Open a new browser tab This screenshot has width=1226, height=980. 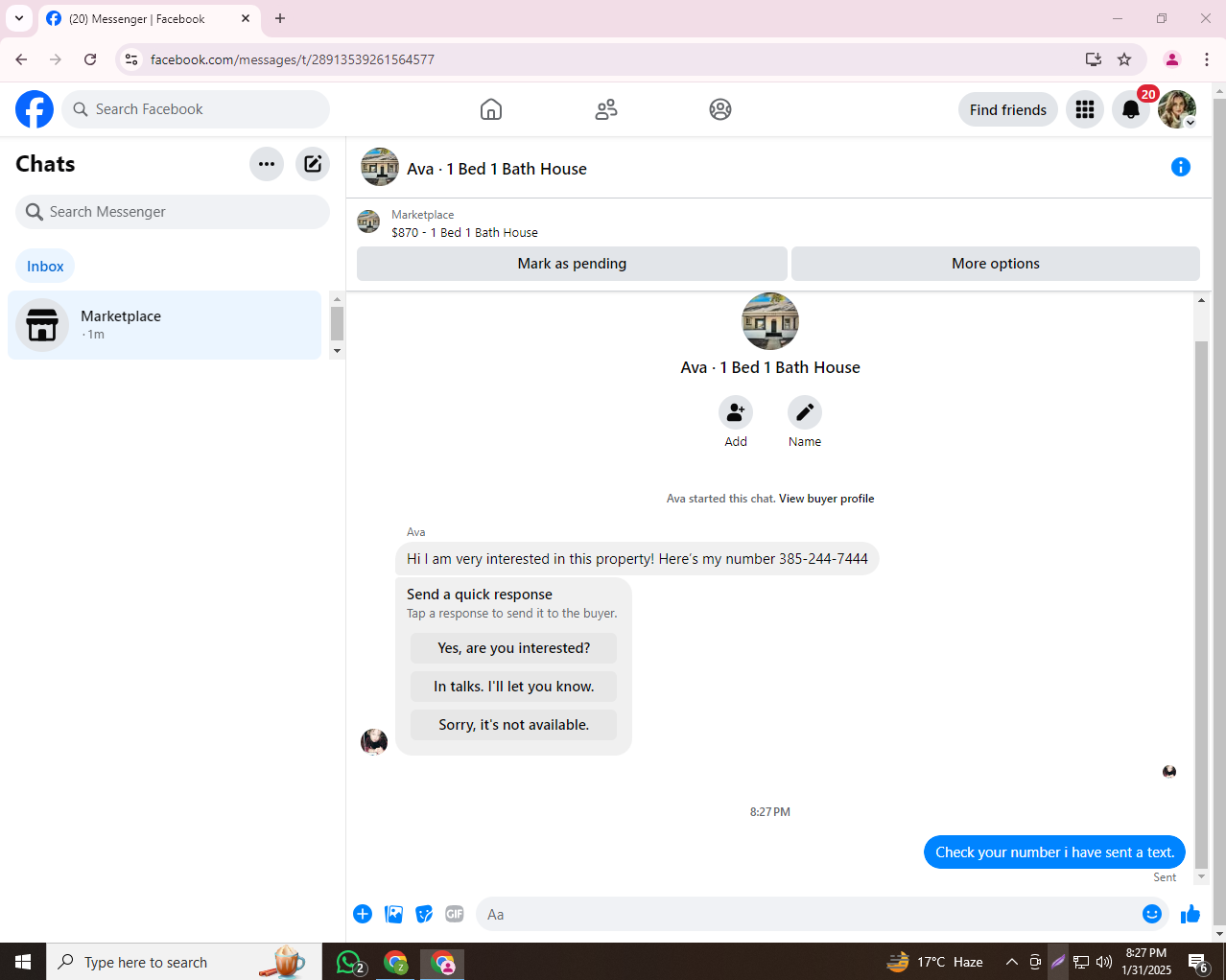point(280,18)
